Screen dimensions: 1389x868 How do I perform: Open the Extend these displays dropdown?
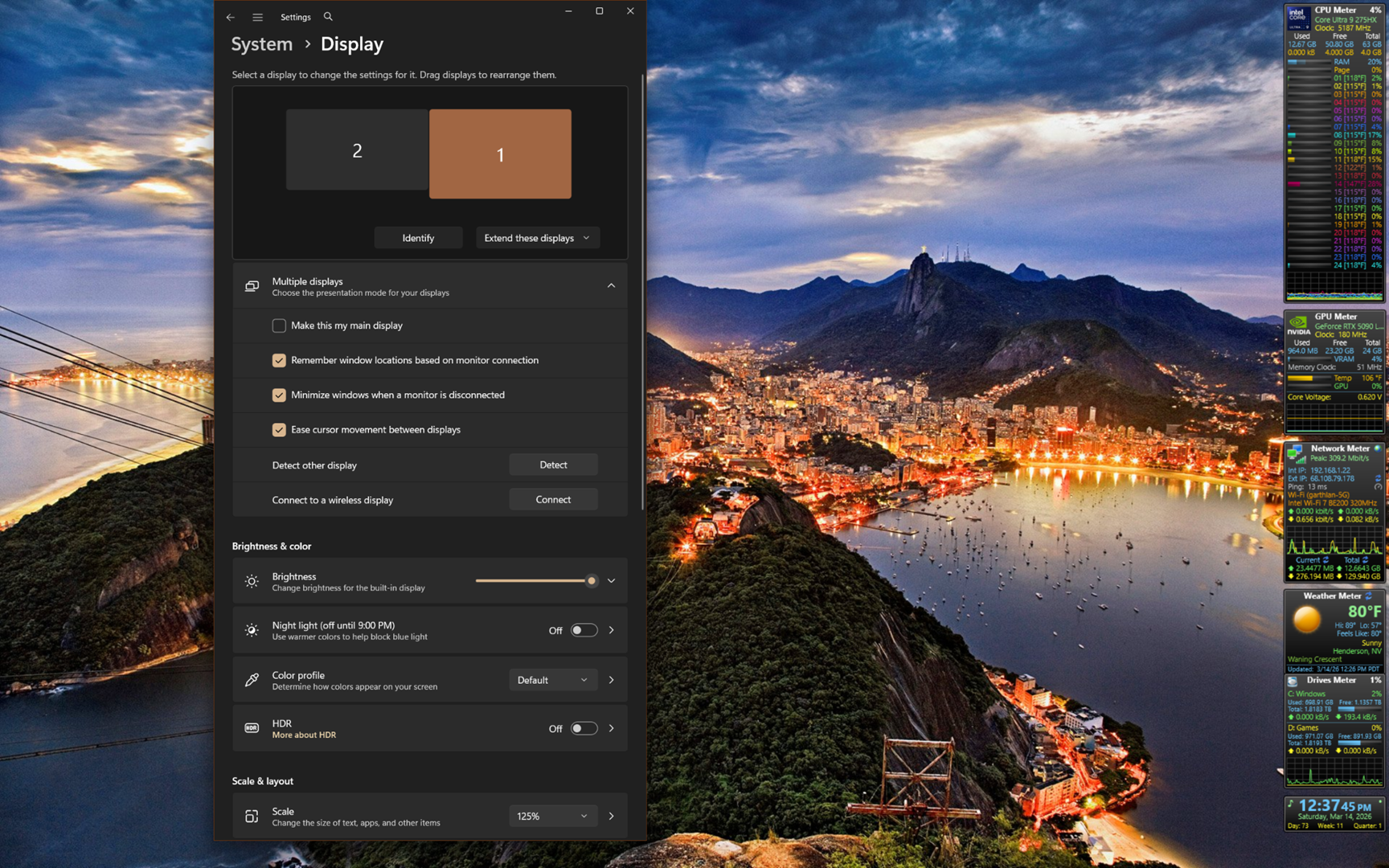tap(537, 238)
